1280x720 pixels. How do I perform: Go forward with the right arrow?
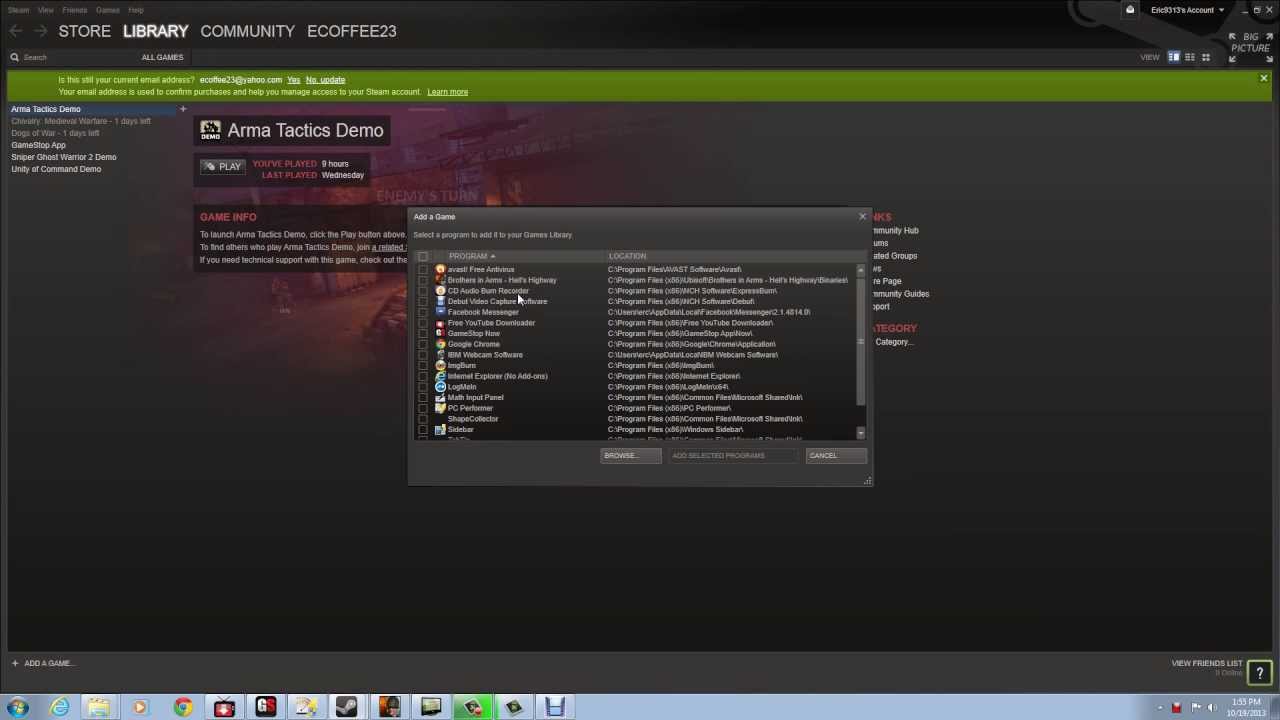pyautogui.click(x=41, y=31)
